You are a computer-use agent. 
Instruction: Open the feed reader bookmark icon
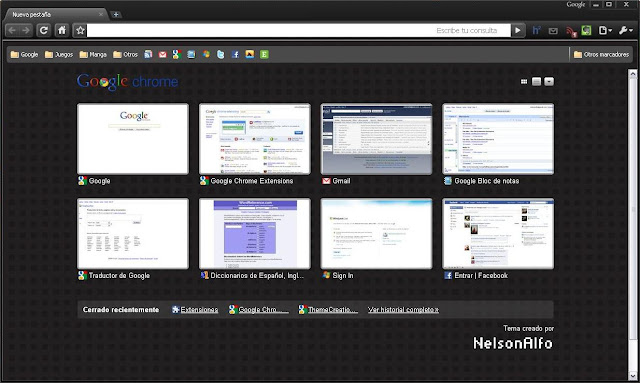tap(148, 54)
